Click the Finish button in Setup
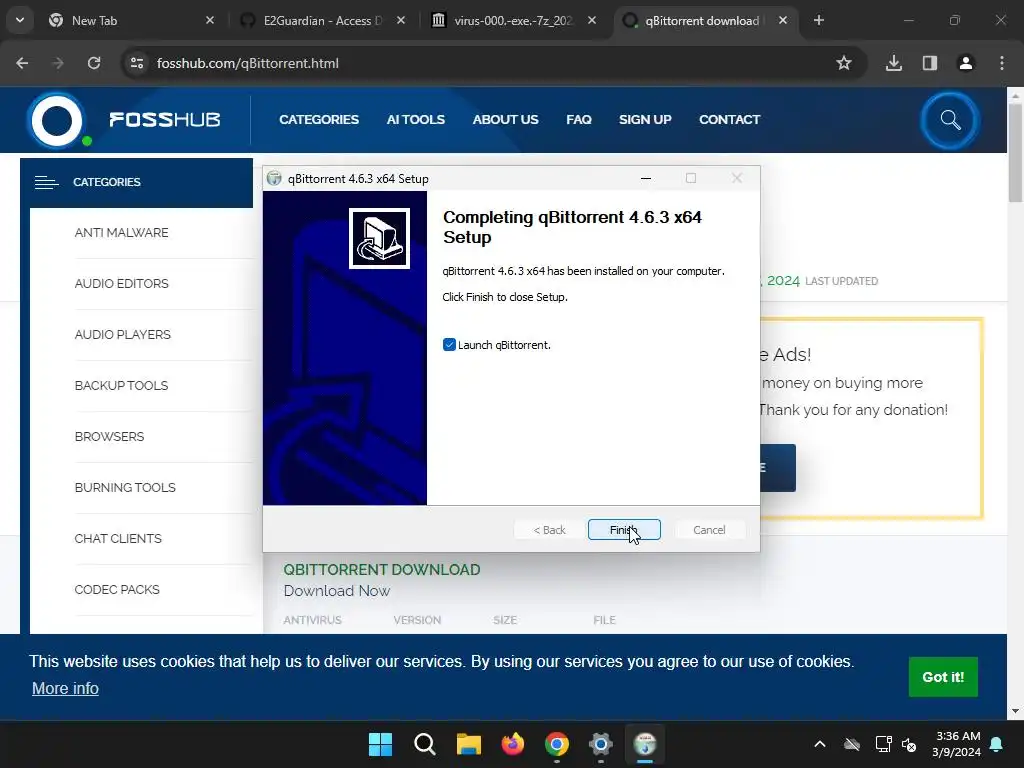The image size is (1024, 768). pyautogui.click(x=624, y=530)
